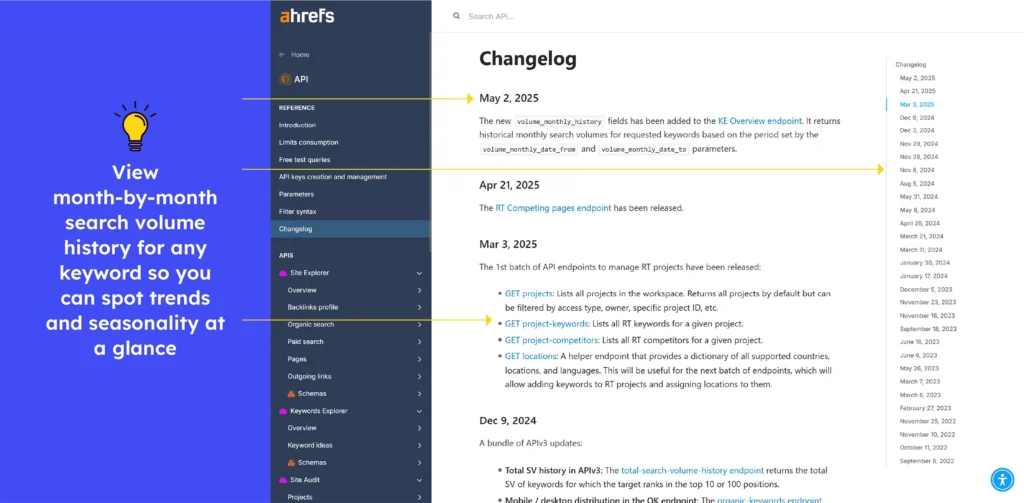
Task: Expand the Organic search submenu arrow
Action: [x=419, y=324]
